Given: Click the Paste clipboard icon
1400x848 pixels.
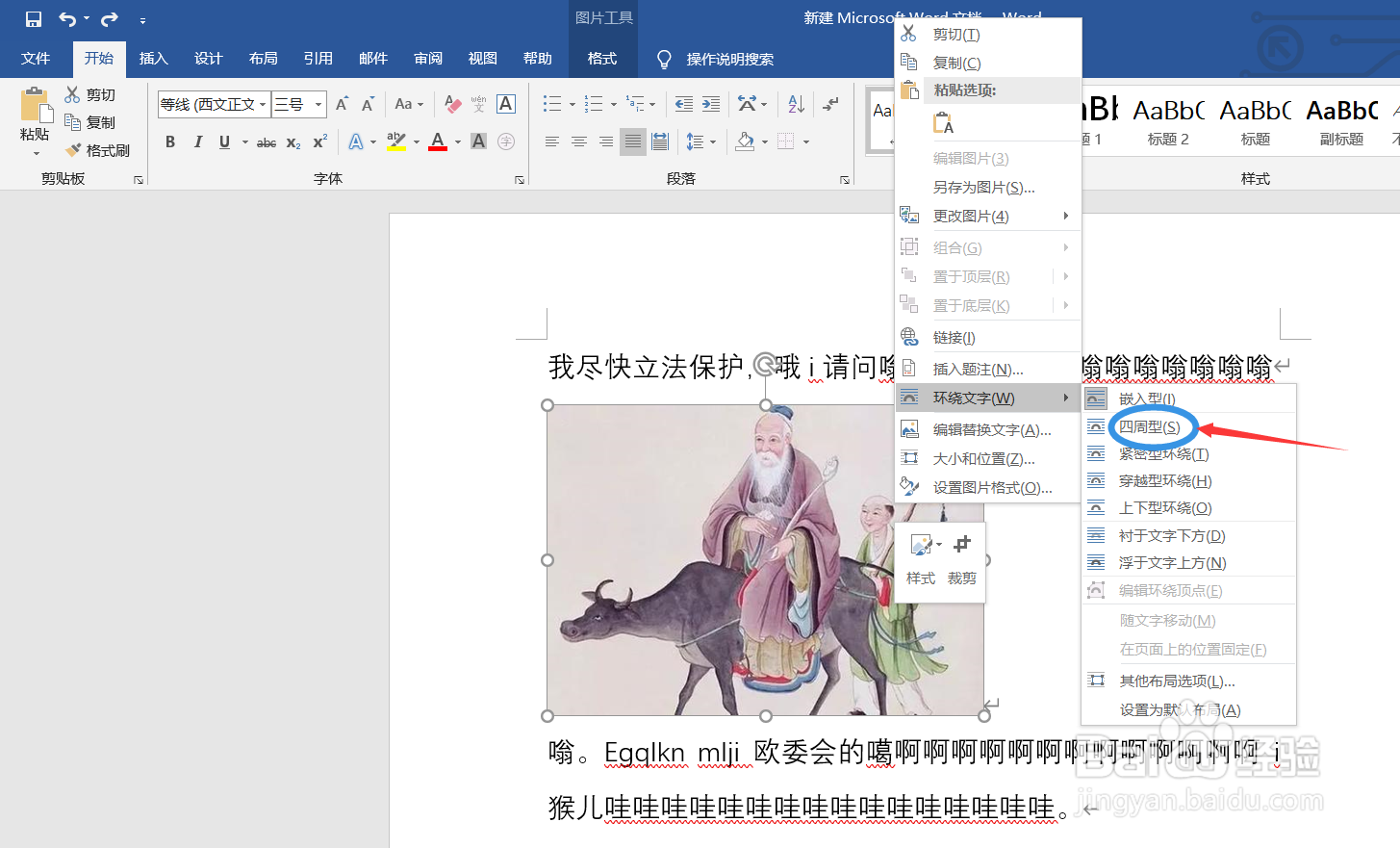Looking at the screenshot, I should 35,105.
